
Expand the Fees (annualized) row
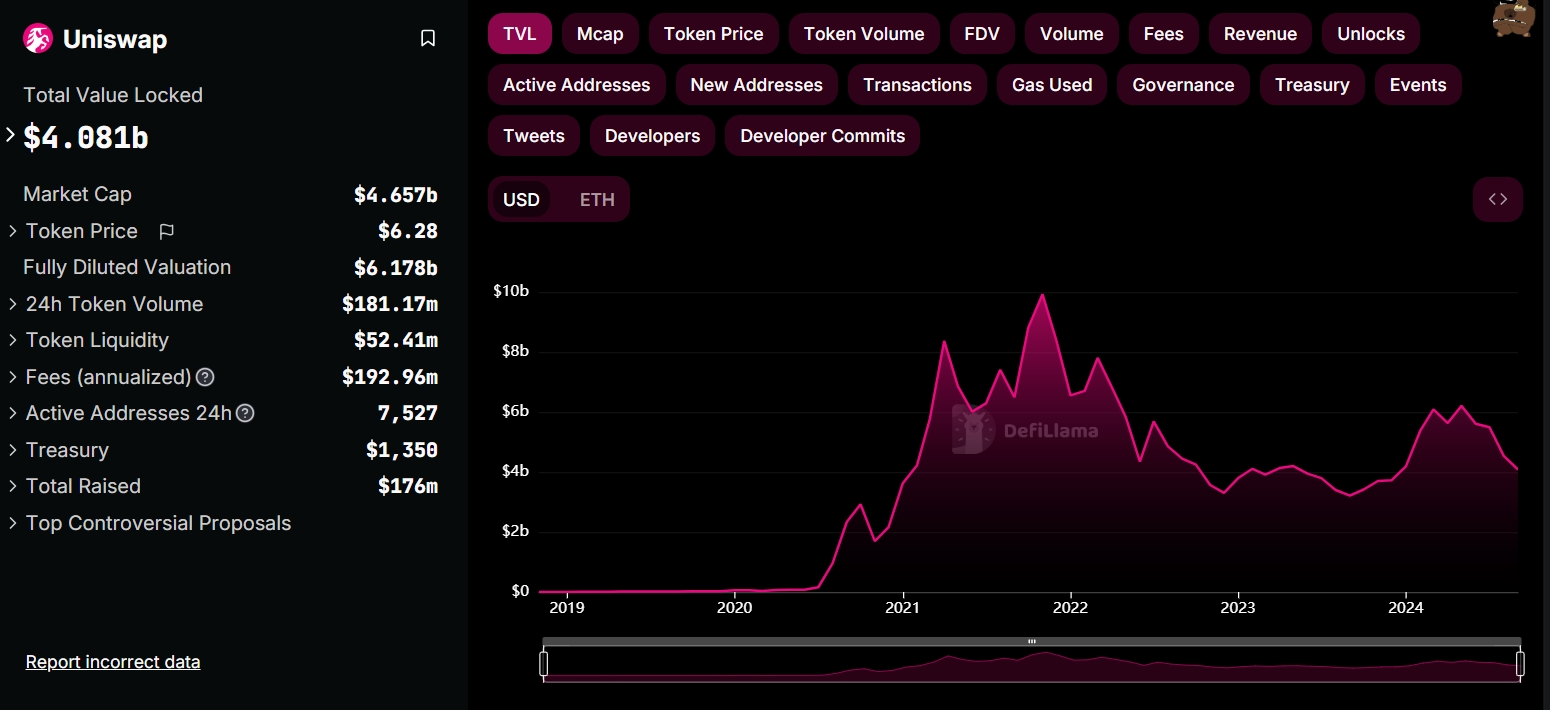coord(13,377)
